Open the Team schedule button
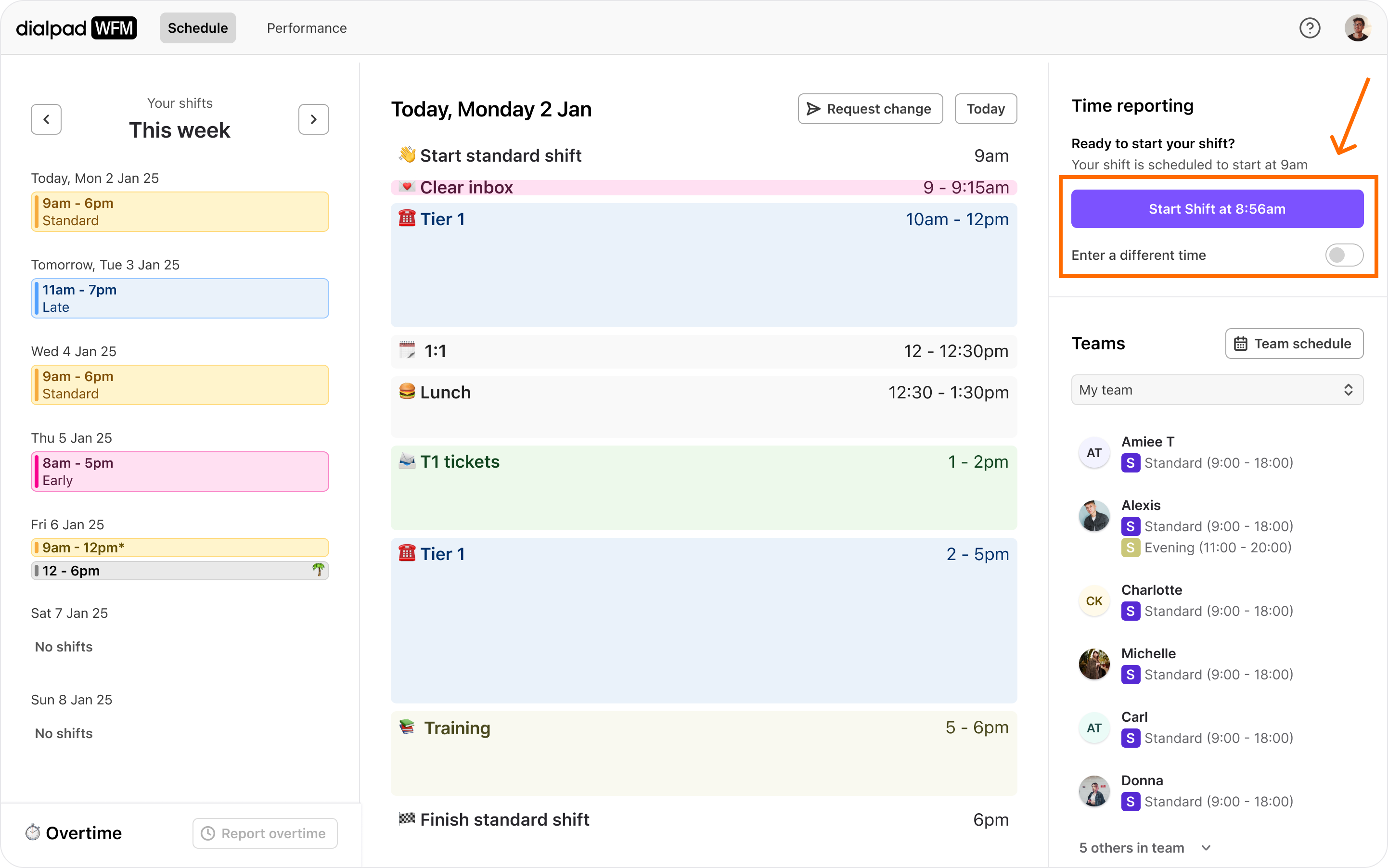Image resolution: width=1388 pixels, height=868 pixels. (x=1294, y=343)
